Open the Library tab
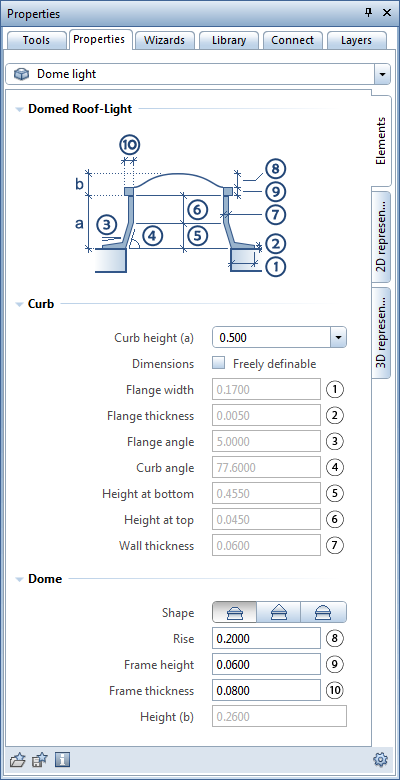The image size is (400, 780). tap(229, 40)
